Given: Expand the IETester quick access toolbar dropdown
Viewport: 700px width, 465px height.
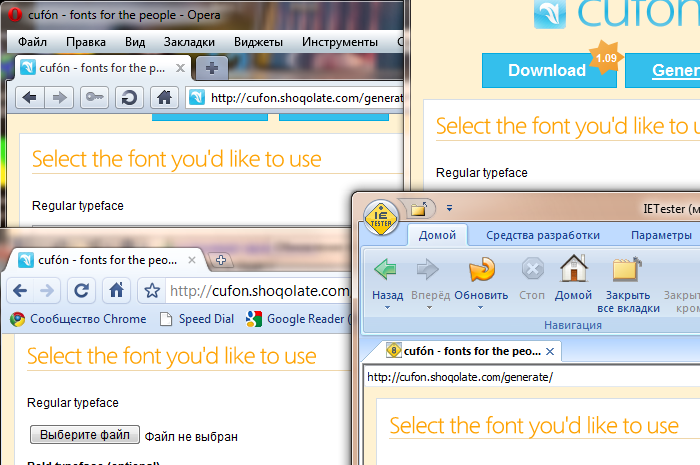Looking at the screenshot, I should click(450, 208).
